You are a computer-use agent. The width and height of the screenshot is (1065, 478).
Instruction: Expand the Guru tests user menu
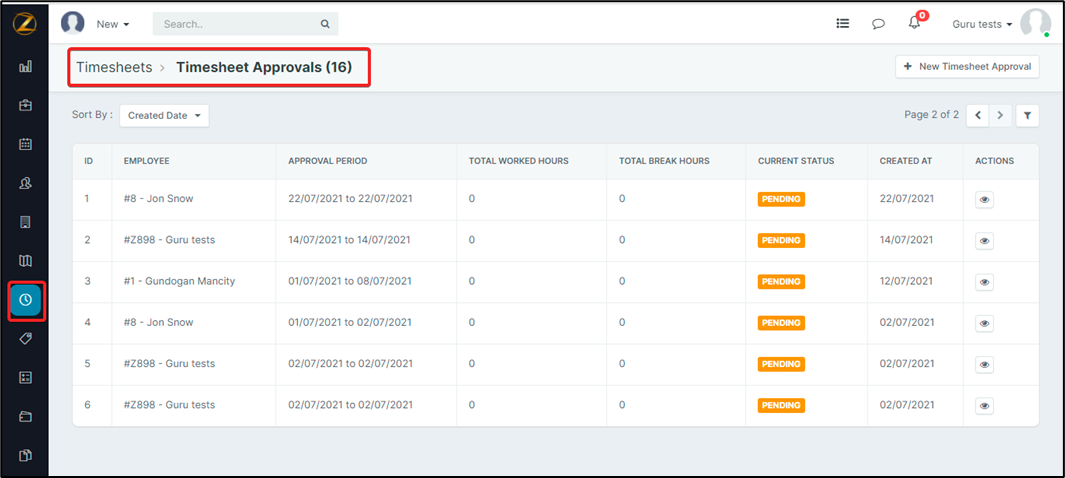click(x=982, y=24)
